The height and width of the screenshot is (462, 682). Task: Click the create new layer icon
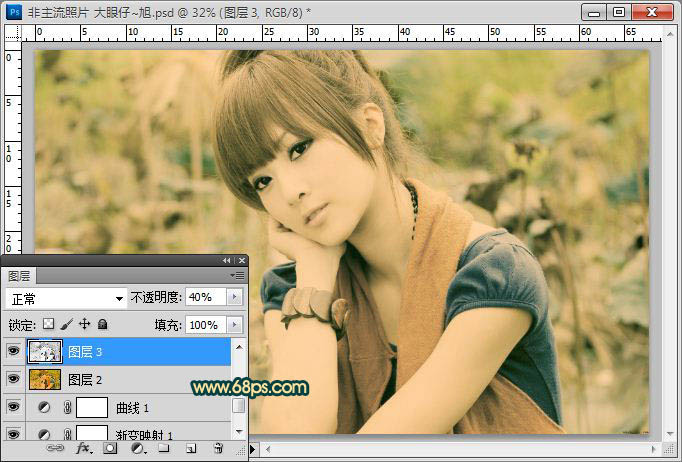click(189, 449)
